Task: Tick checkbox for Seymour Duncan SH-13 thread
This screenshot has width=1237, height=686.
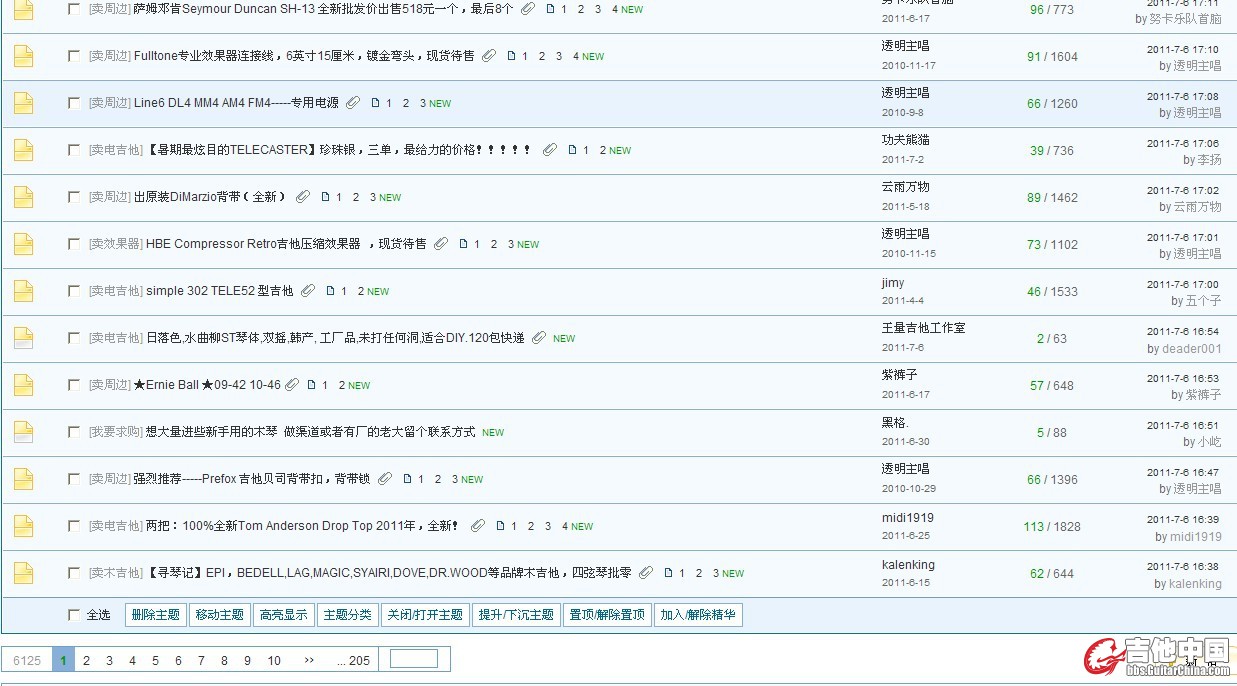Action: (74, 9)
